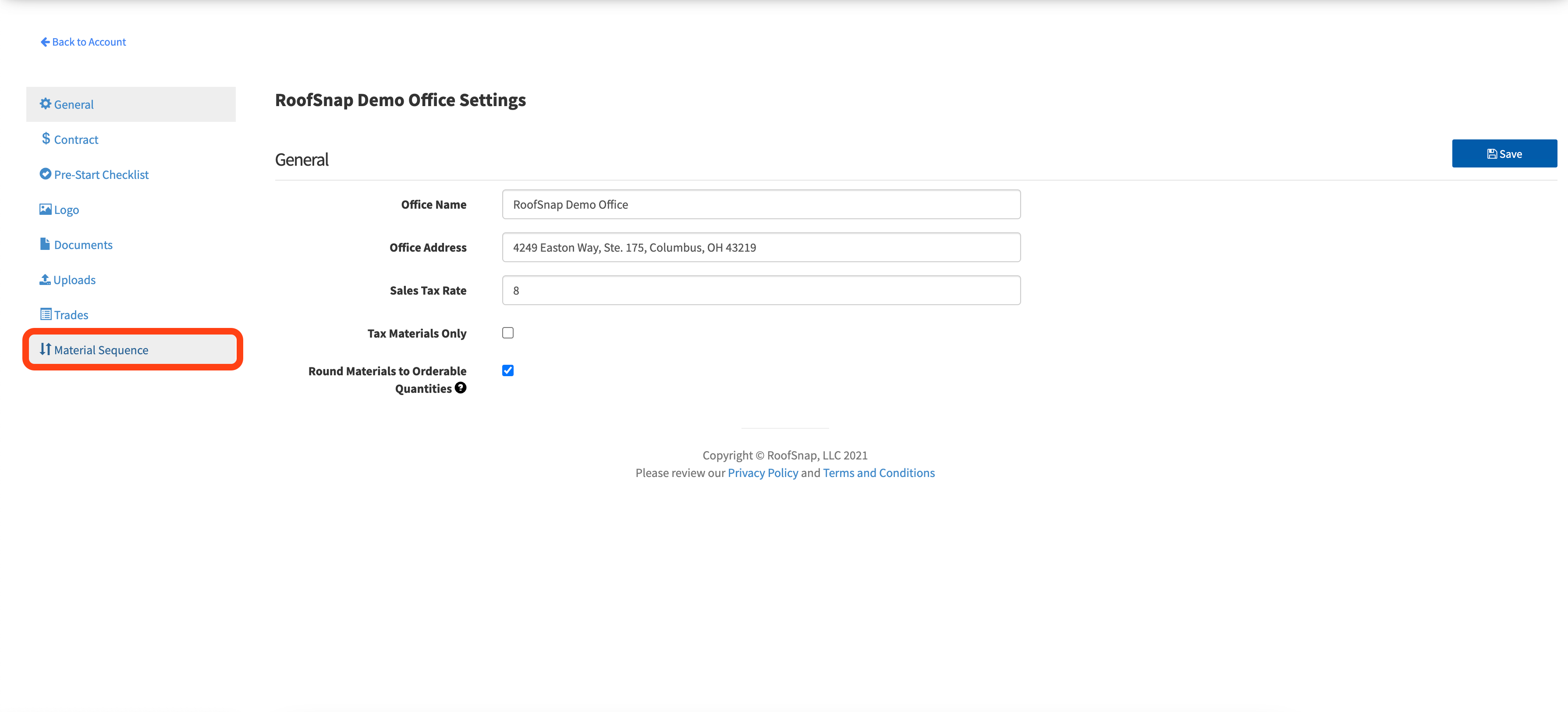Viewport: 1568px width, 712px height.
Task: Open the Material Sequence section
Action: pos(132,349)
